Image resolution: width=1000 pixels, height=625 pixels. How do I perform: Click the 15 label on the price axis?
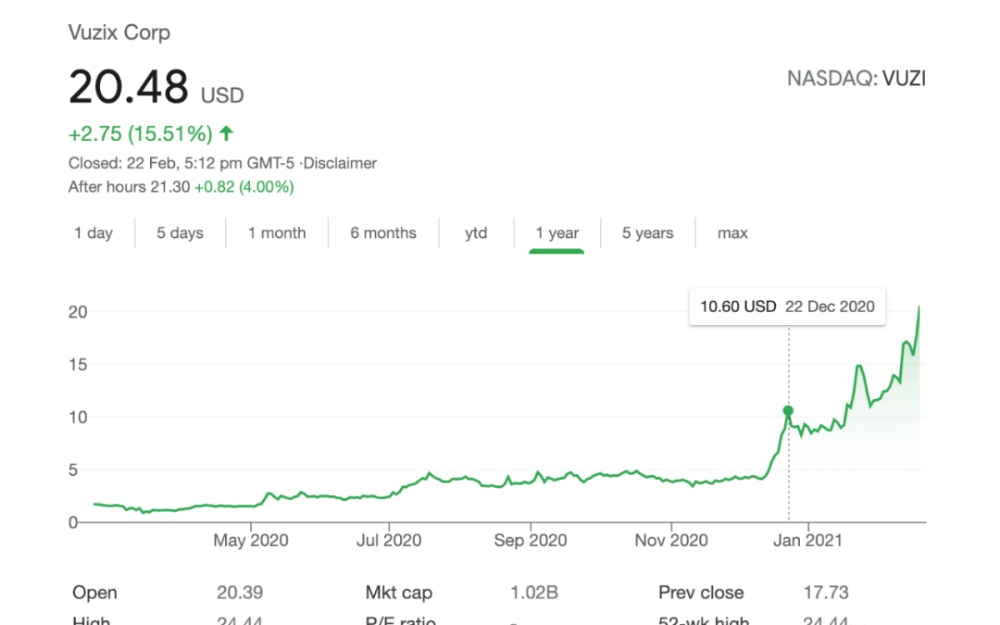point(78,365)
